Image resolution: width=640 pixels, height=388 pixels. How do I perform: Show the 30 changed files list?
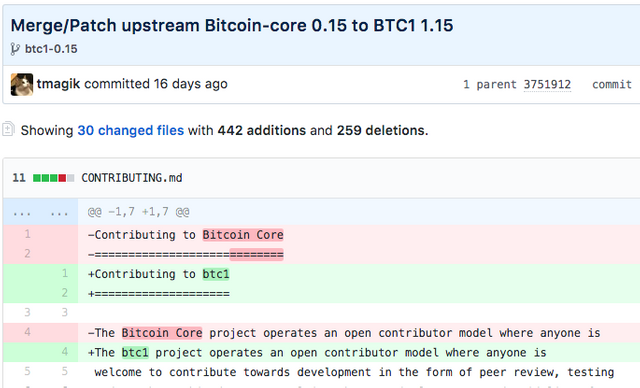tap(131, 131)
